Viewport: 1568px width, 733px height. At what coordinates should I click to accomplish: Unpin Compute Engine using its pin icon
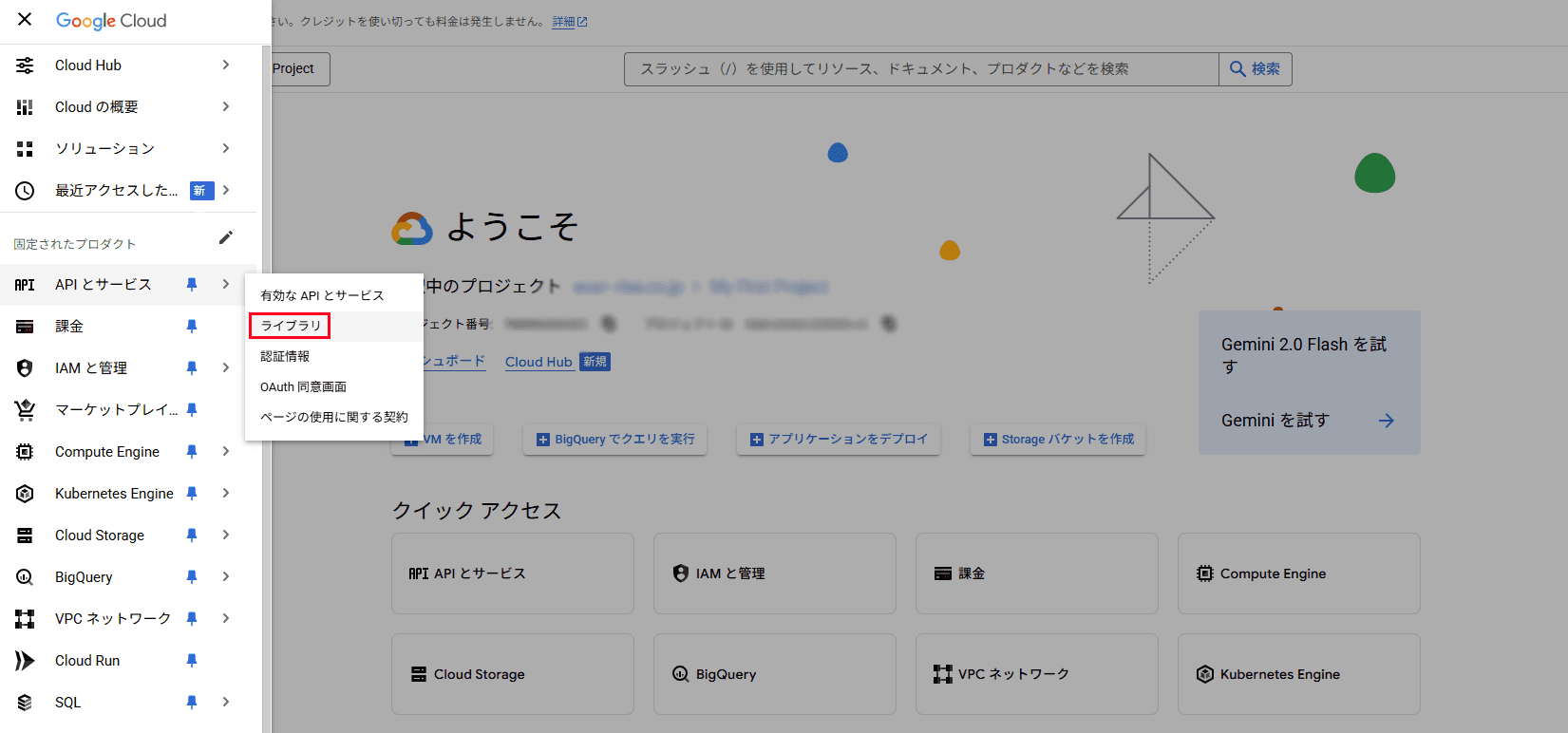[x=192, y=451]
